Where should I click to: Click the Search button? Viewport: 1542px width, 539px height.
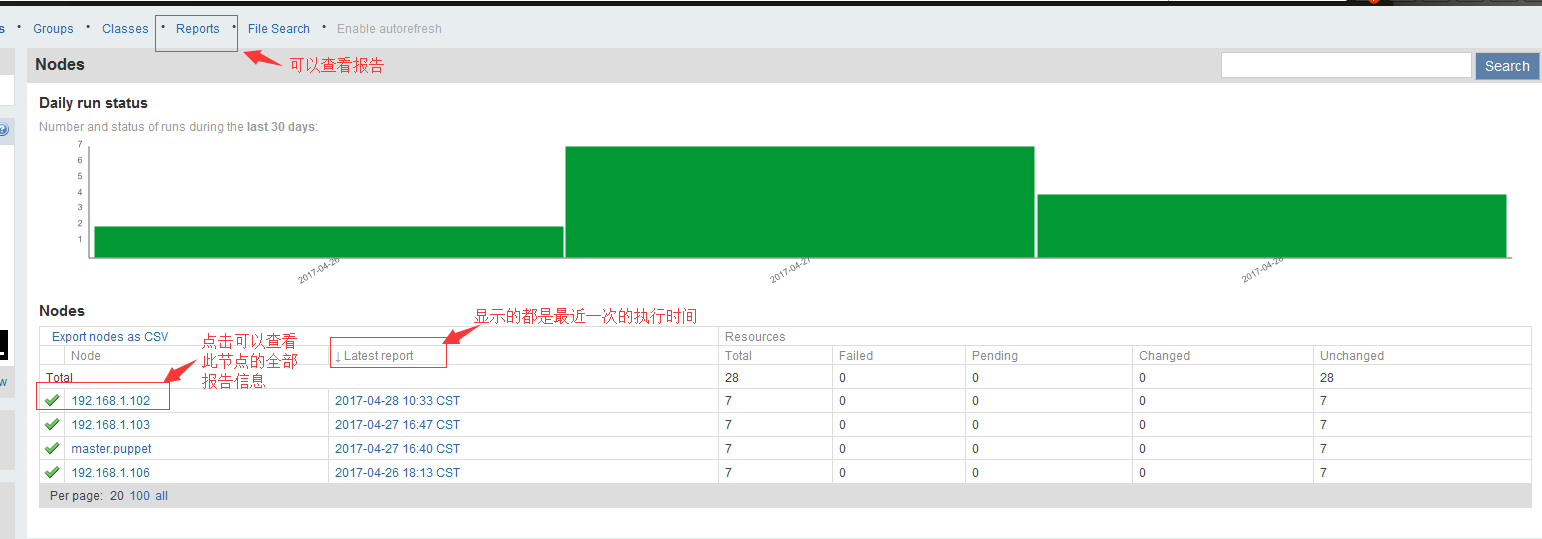(x=1506, y=66)
